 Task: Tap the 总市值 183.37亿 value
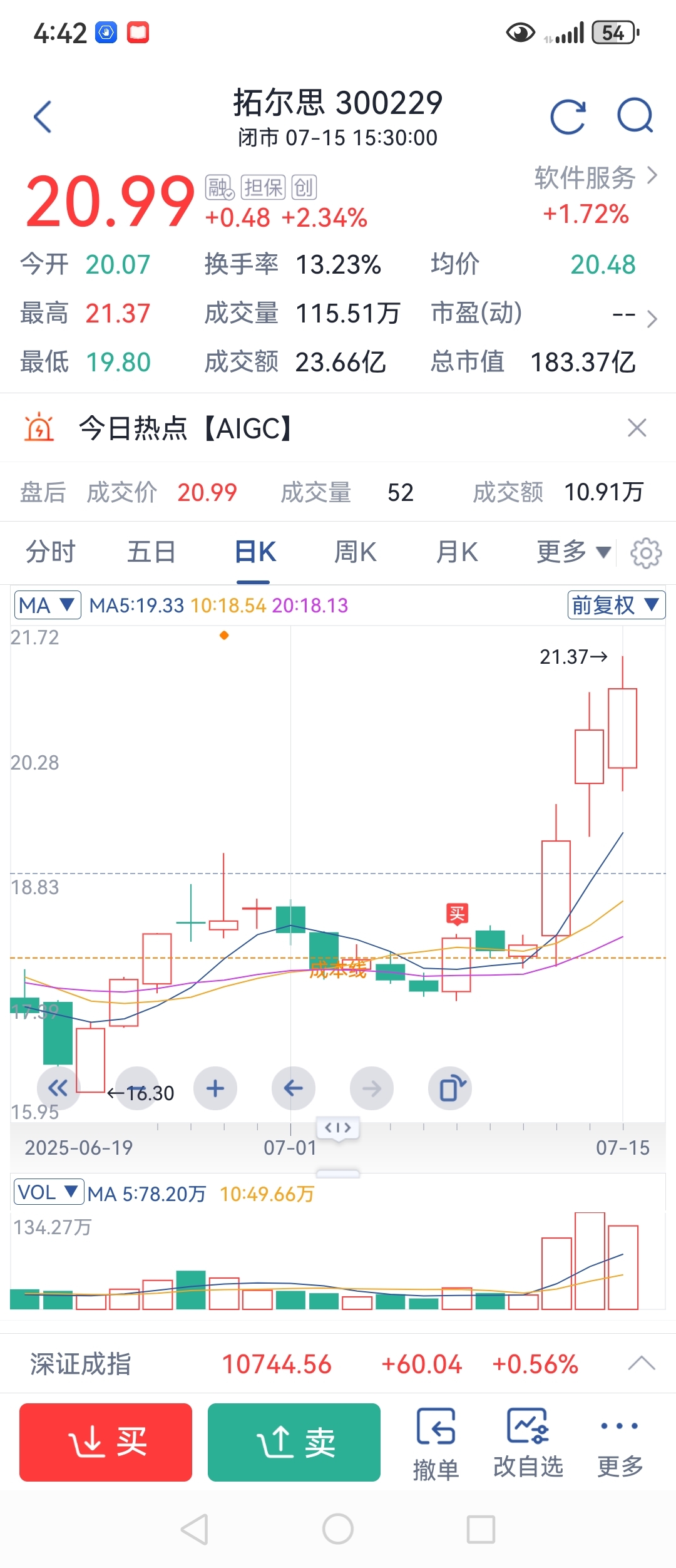[583, 362]
